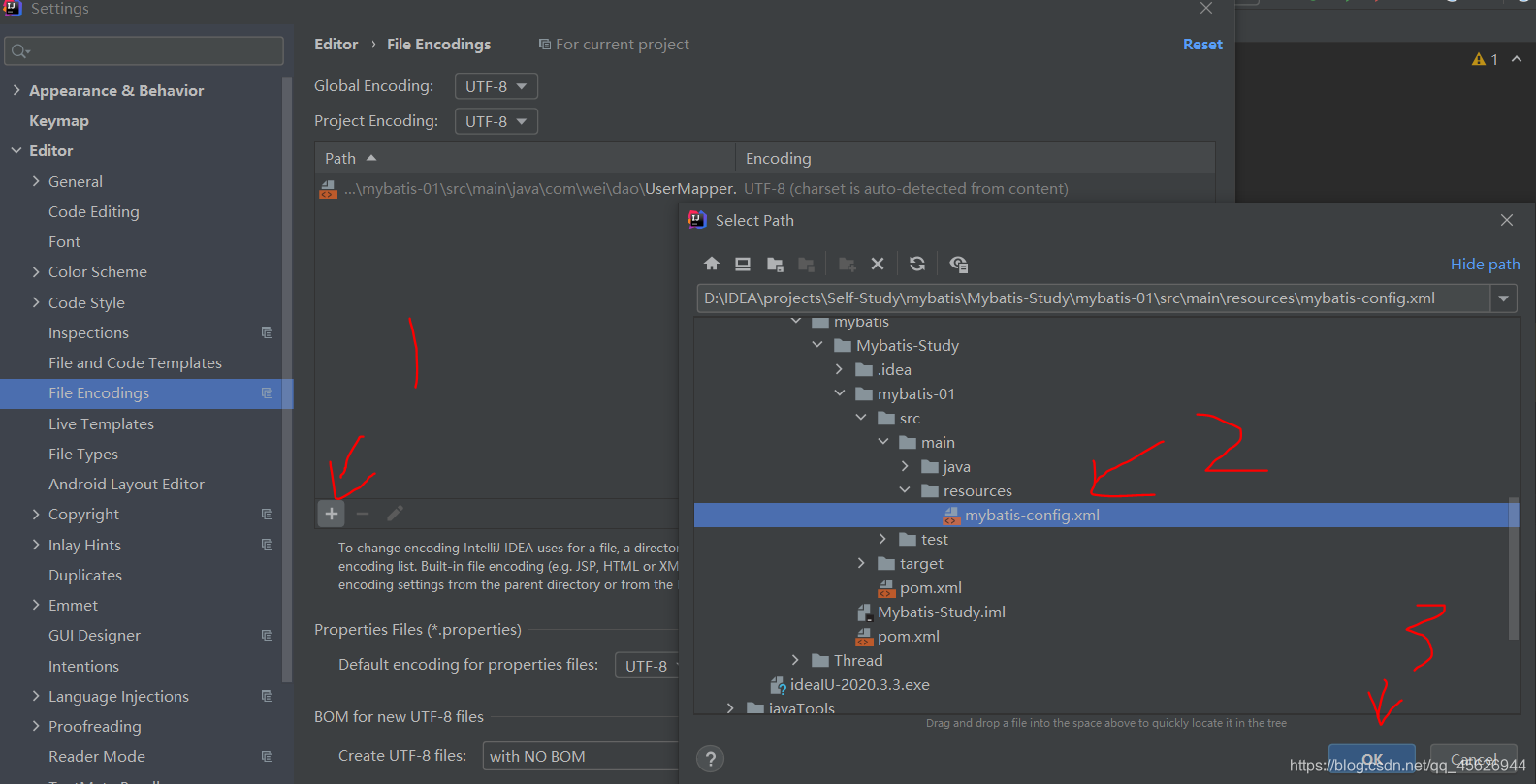
Task: Expand the java folder in tree
Action: pos(905,466)
